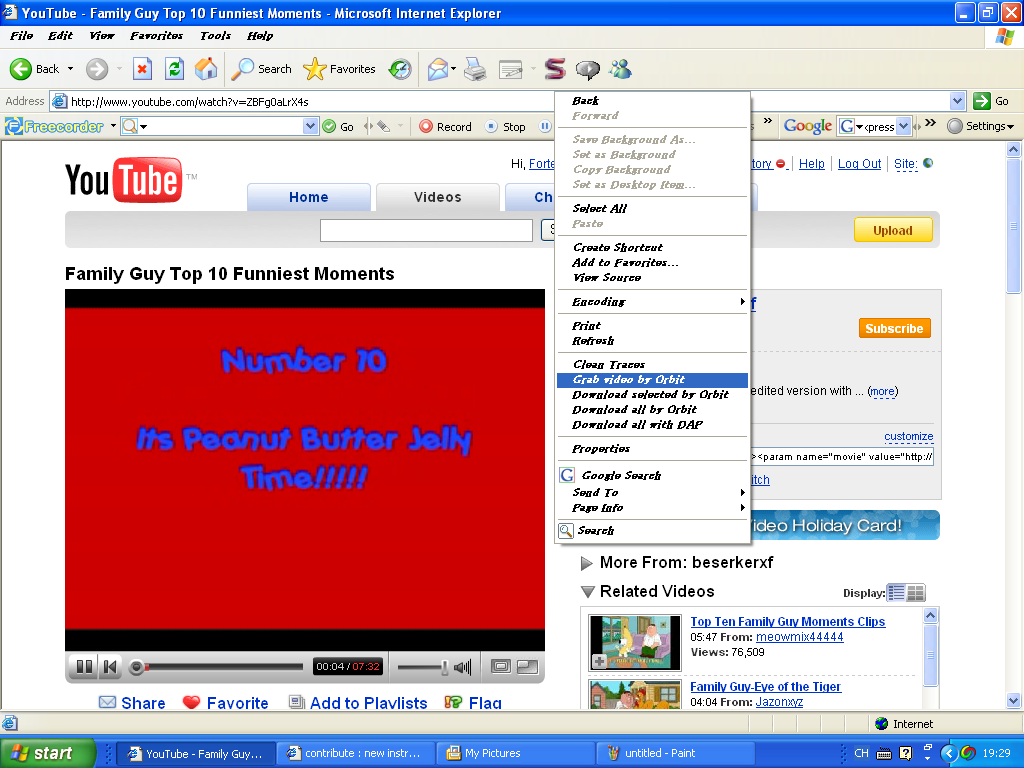The width and height of the screenshot is (1024, 768).
Task: Toggle full window mode in the player
Action: click(x=500, y=666)
